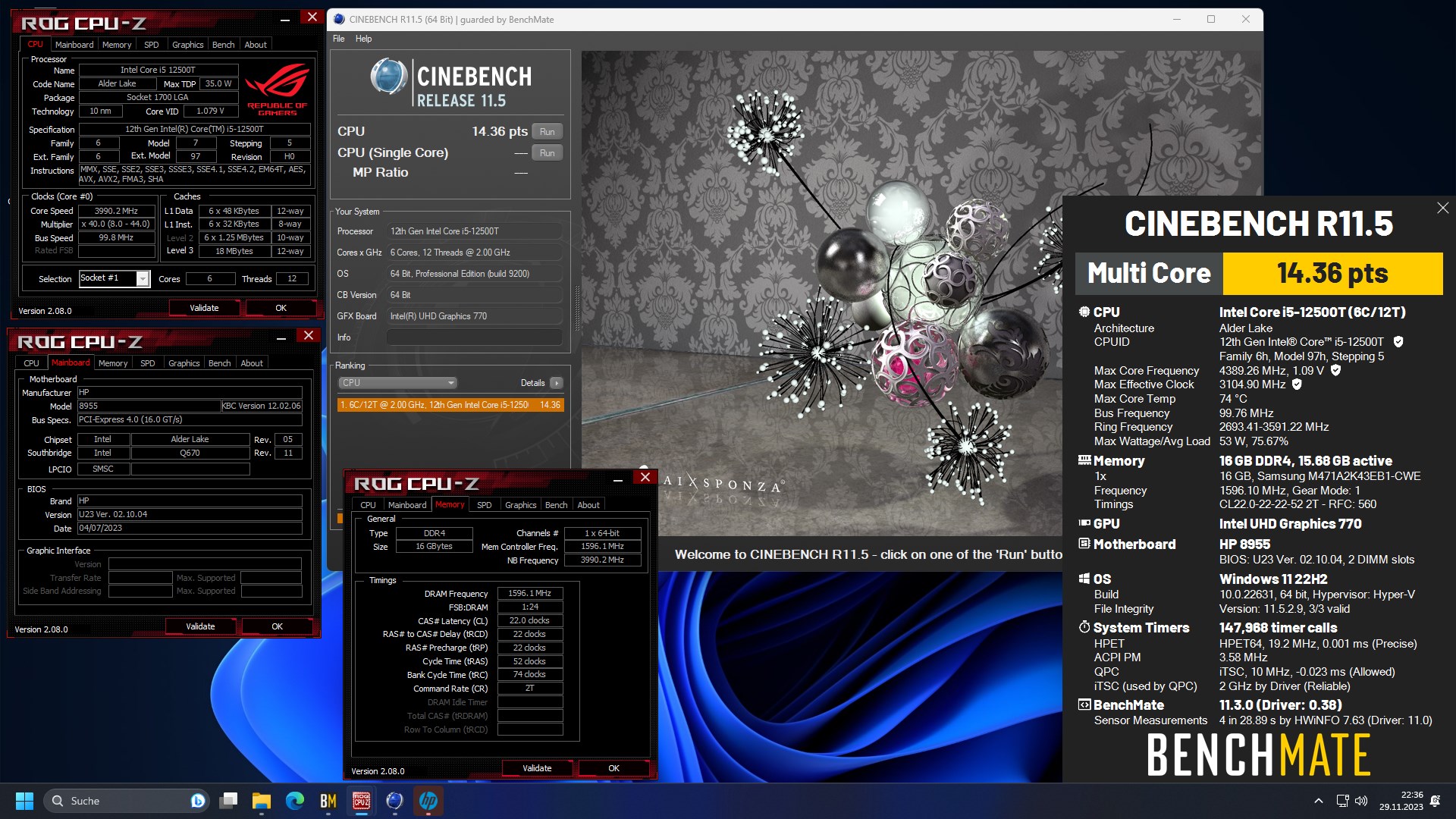1456x819 pixels.
Task: Click OK in Memory CPU-Z window
Action: tap(613, 768)
